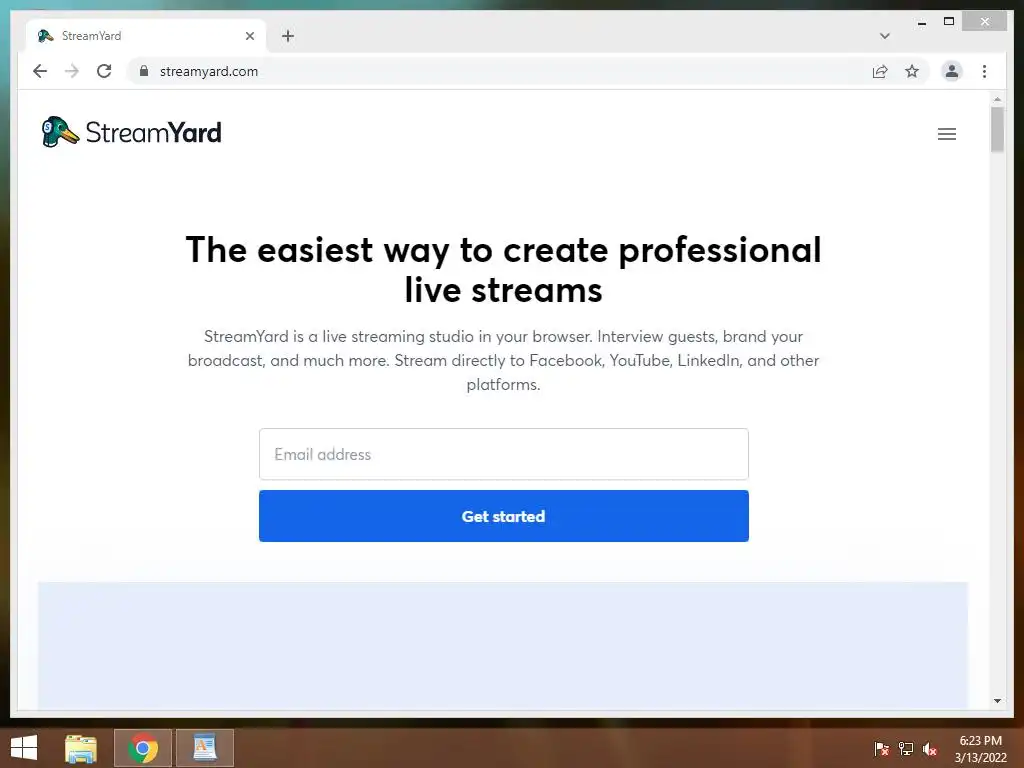Click the headline 'The easiest way to create professional live streams'
Screen dimensions: 1024x768
[x=504, y=269]
